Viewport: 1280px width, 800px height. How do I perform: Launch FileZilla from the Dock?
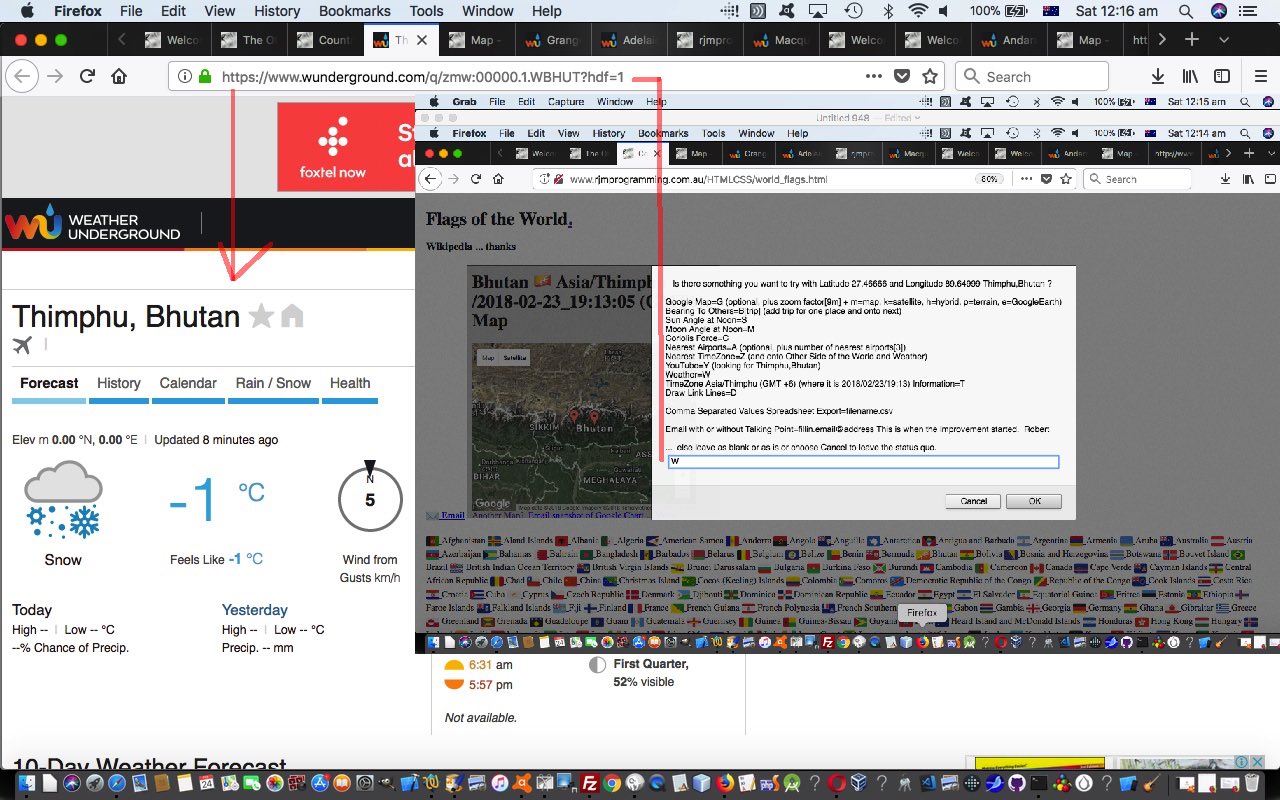(x=590, y=783)
